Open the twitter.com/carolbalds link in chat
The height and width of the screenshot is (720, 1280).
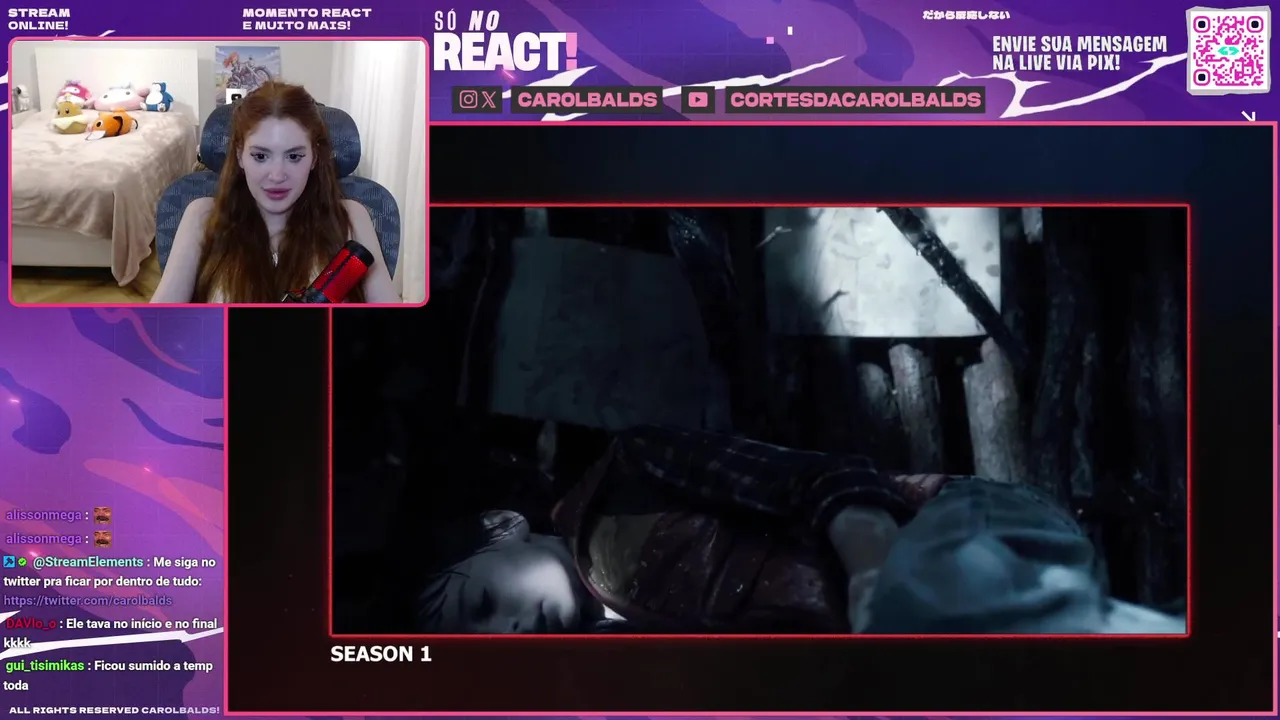click(x=88, y=600)
